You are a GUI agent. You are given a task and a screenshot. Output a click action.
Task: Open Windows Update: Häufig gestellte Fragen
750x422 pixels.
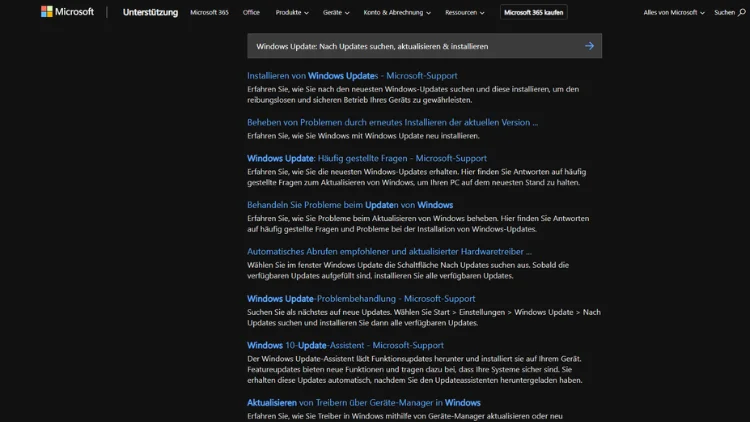pyautogui.click(x=367, y=158)
